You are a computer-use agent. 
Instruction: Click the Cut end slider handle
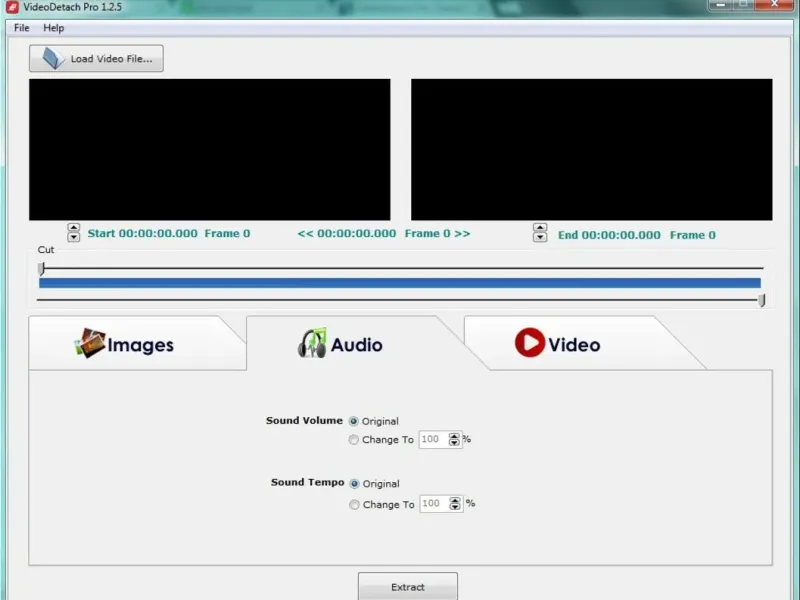click(762, 301)
